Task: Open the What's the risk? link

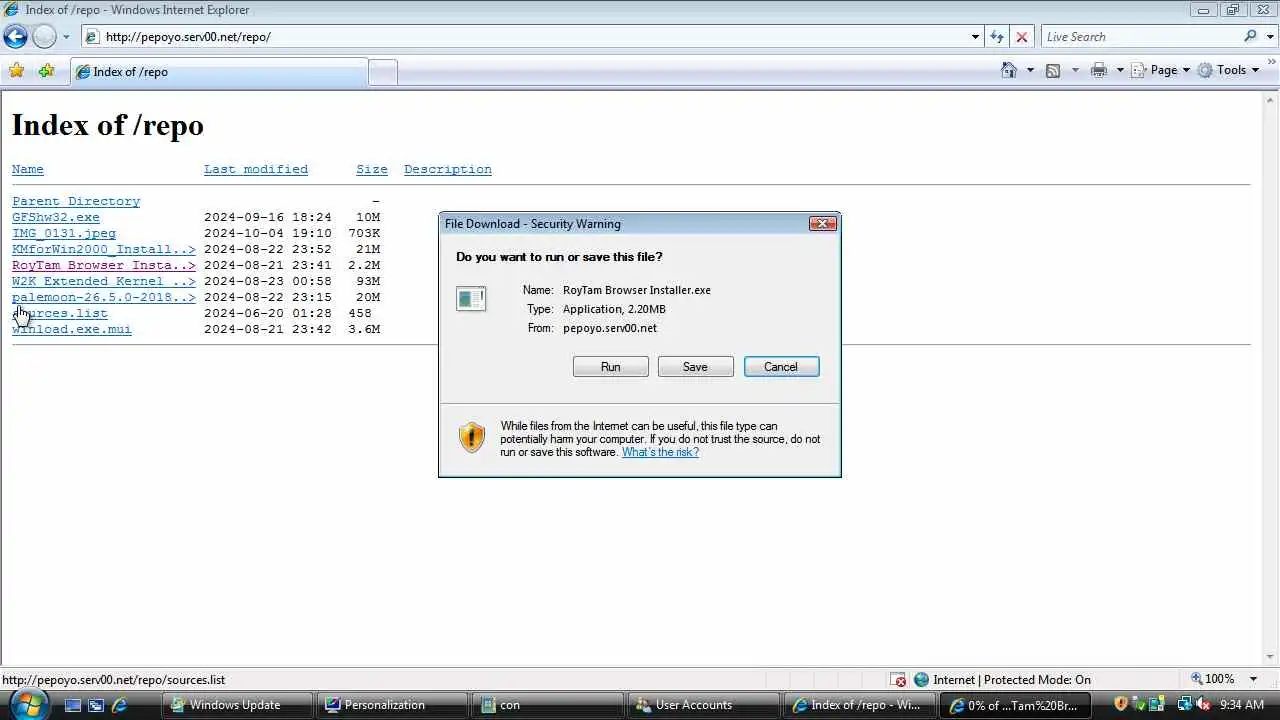Action: click(660, 452)
